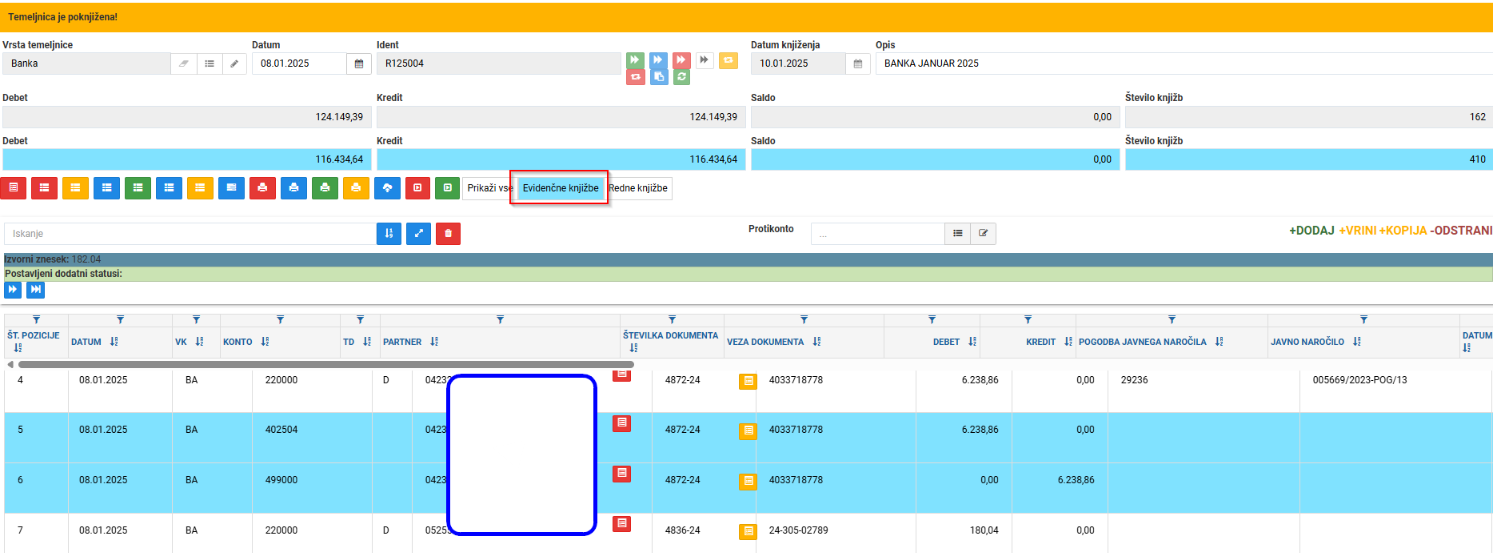Click the blue fast-forward icon next to Ident

click(658, 60)
